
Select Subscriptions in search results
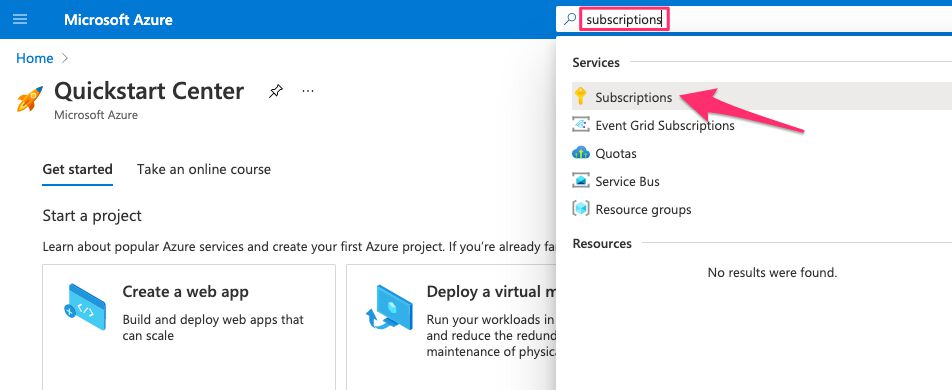point(762,97)
